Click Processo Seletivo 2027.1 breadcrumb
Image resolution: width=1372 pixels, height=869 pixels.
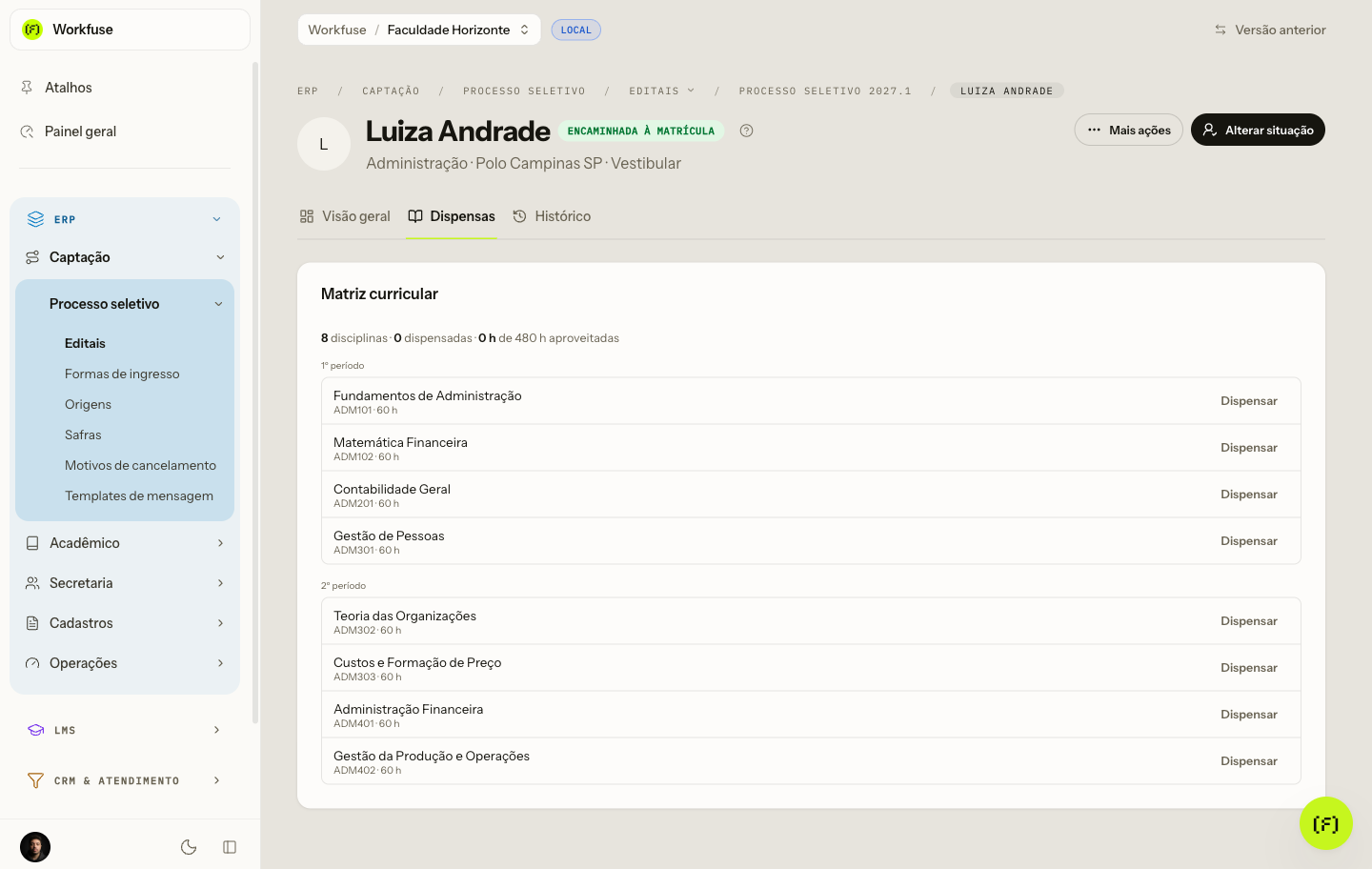(825, 91)
